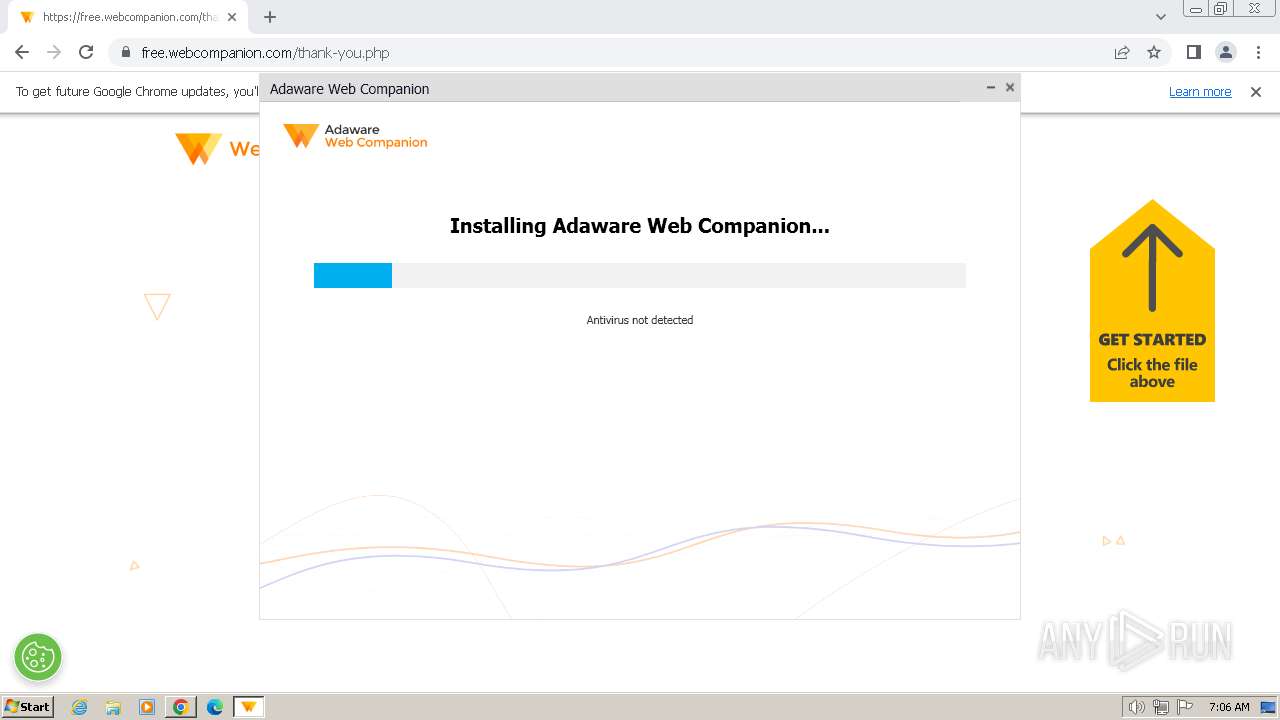
Task: Click the show desktop button
Action: tap(1269, 707)
